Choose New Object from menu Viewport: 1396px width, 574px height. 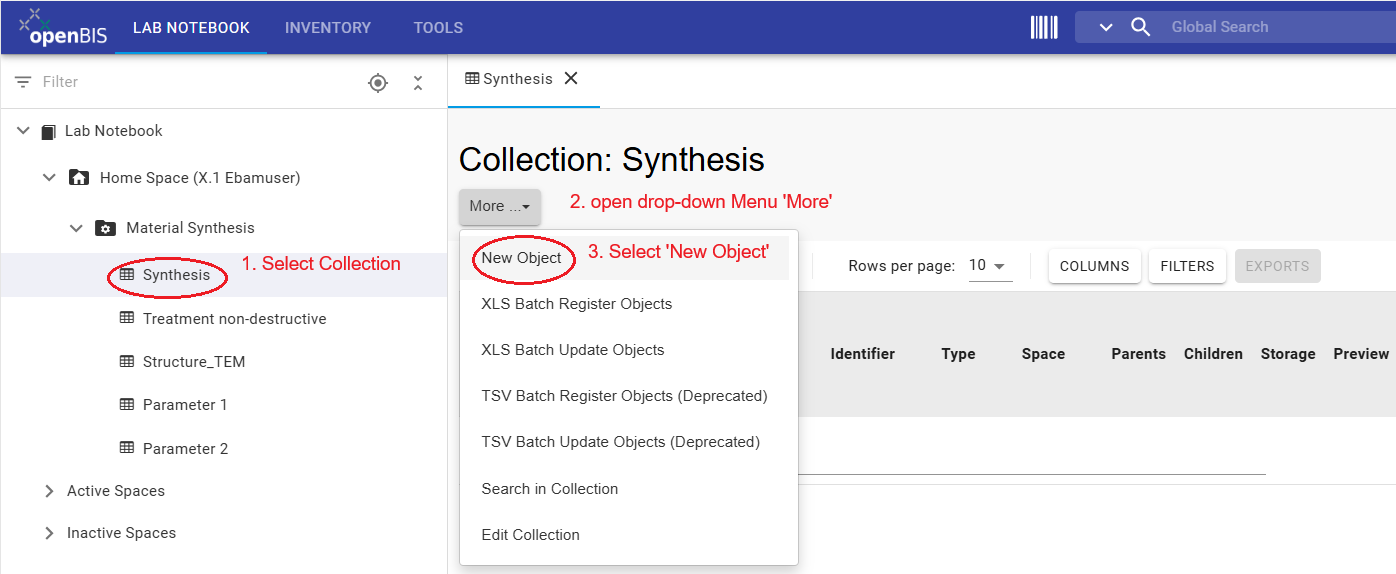coord(523,258)
